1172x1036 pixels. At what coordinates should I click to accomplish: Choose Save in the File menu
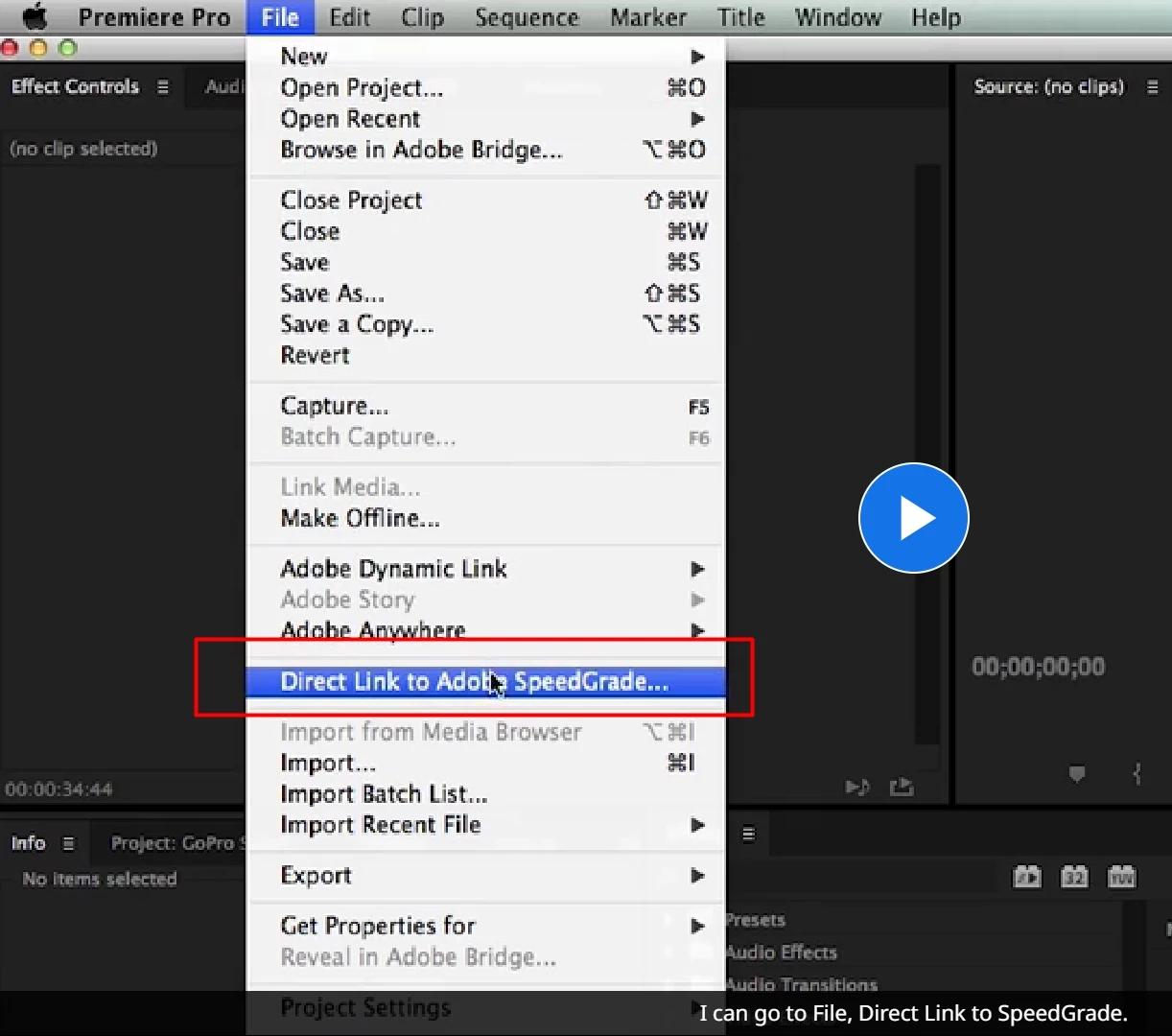click(x=486, y=262)
